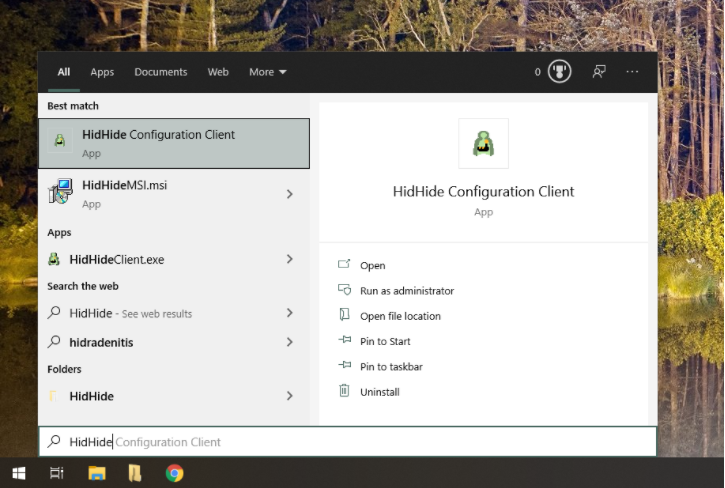The width and height of the screenshot is (725, 488).
Task: Select Open file location action
Action: [x=400, y=316]
